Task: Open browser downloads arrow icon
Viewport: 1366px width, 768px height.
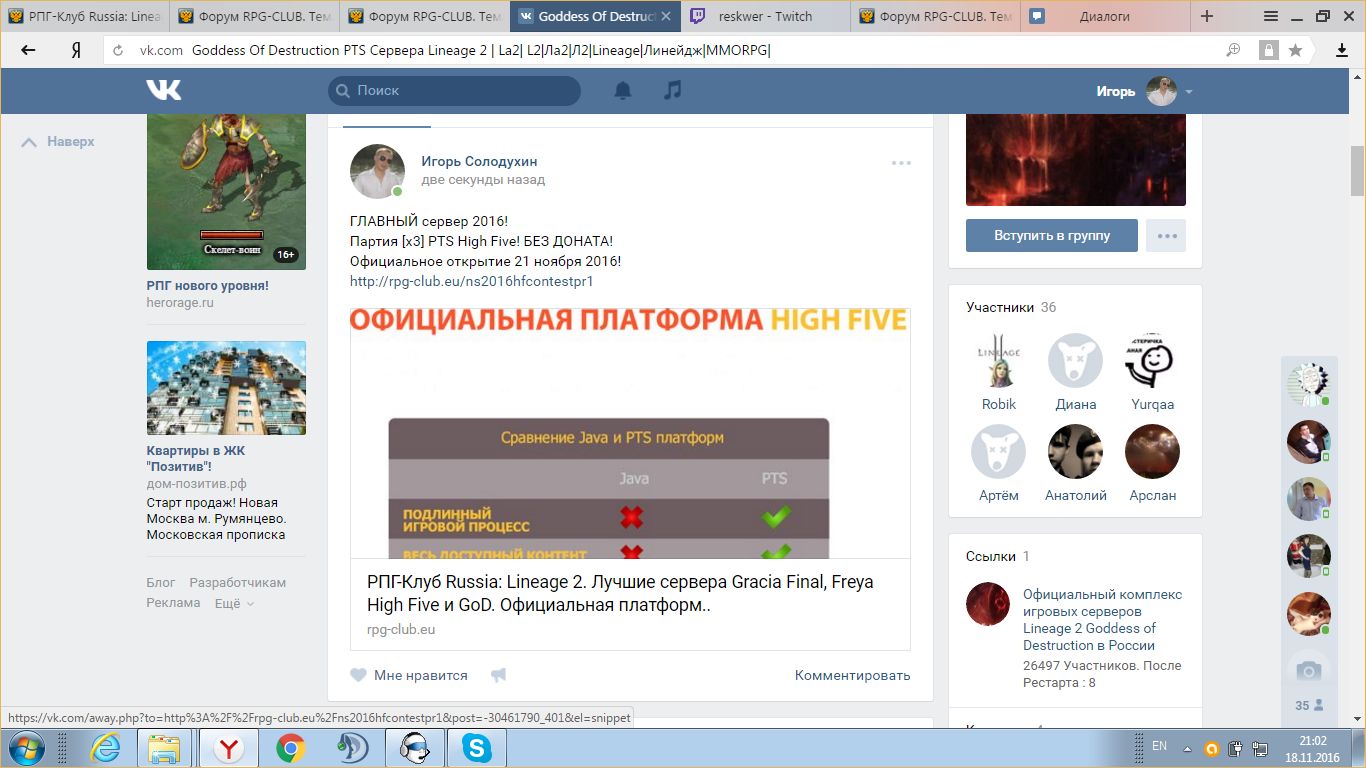Action: click(x=1342, y=50)
